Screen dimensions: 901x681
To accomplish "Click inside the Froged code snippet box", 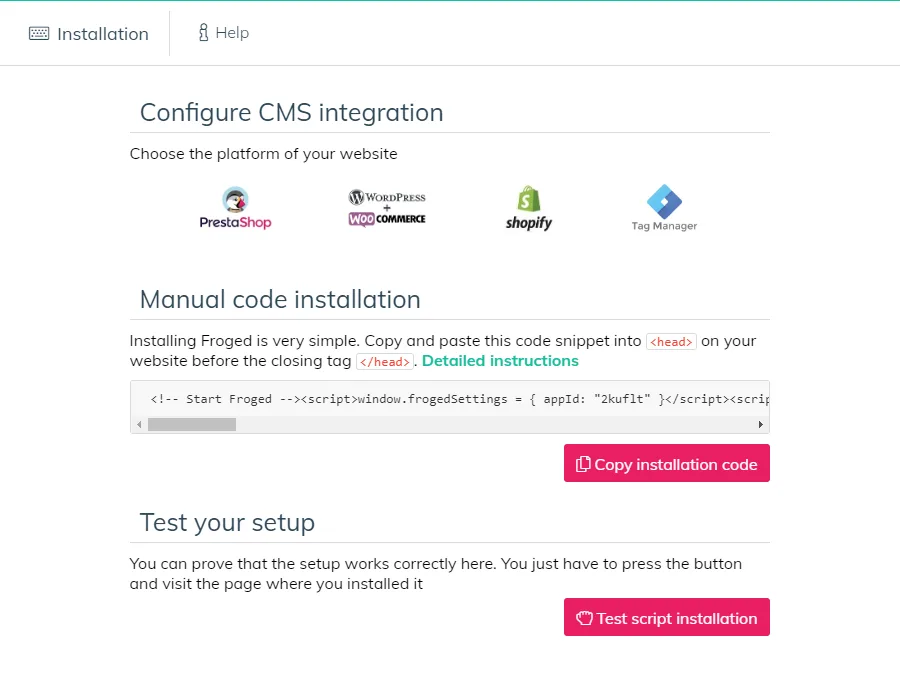I will [450, 399].
